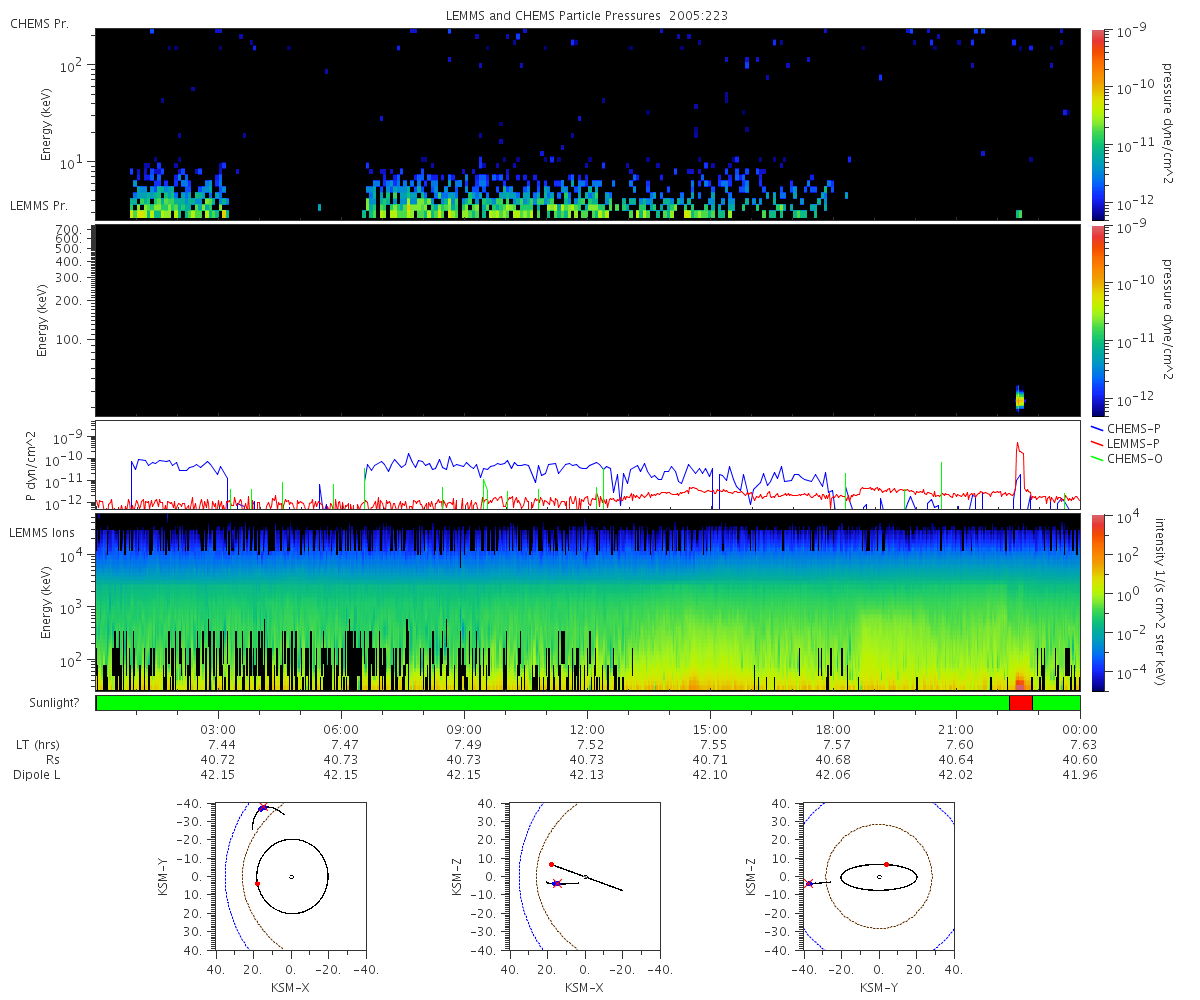Click the Dipole L value 42.13

tap(587, 775)
